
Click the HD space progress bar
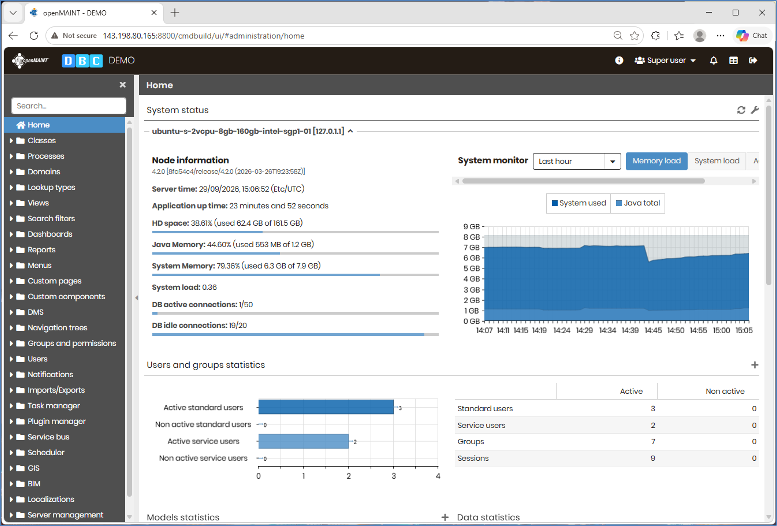pos(295,232)
